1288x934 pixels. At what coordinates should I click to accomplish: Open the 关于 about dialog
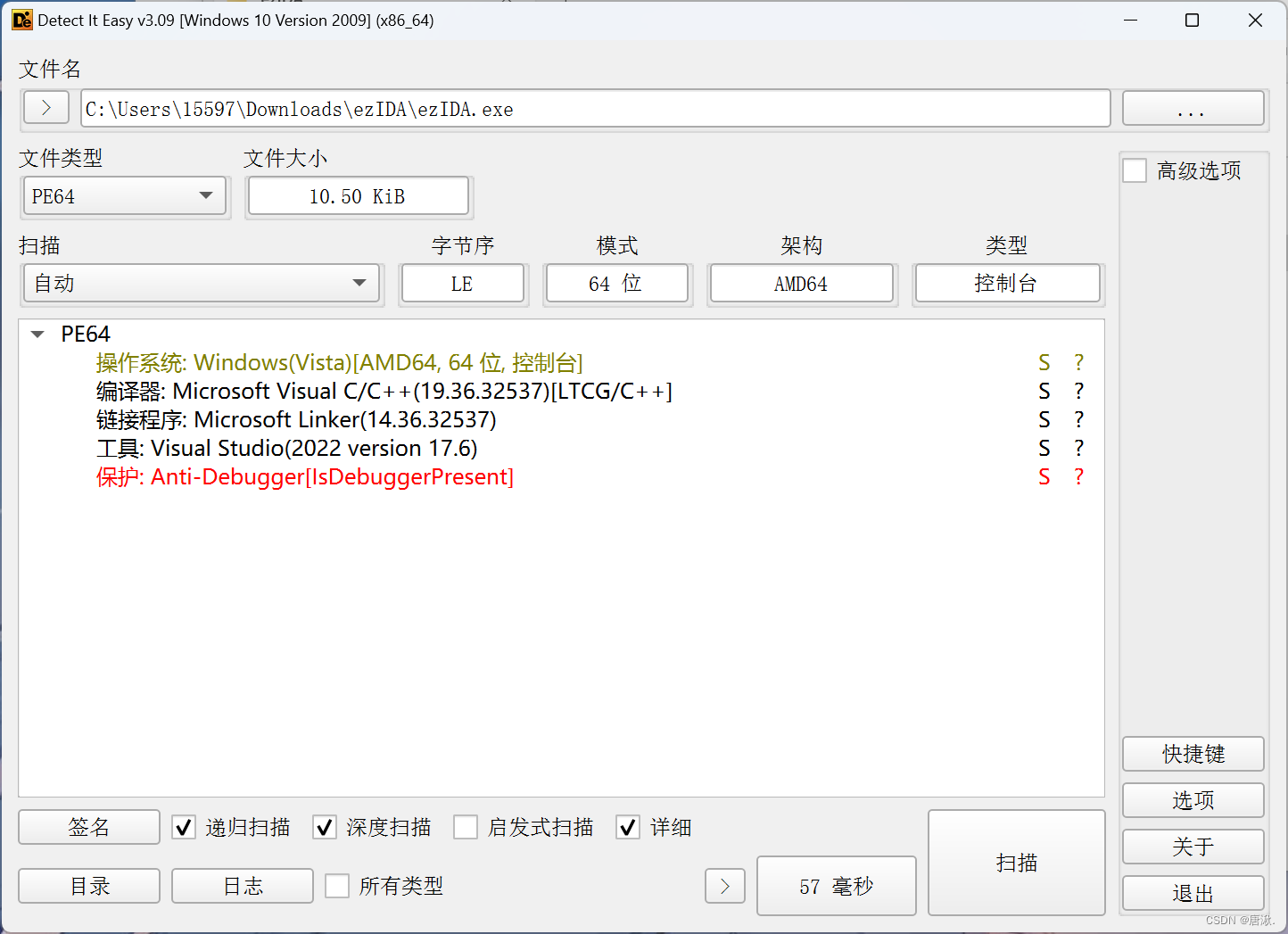coord(1193,847)
